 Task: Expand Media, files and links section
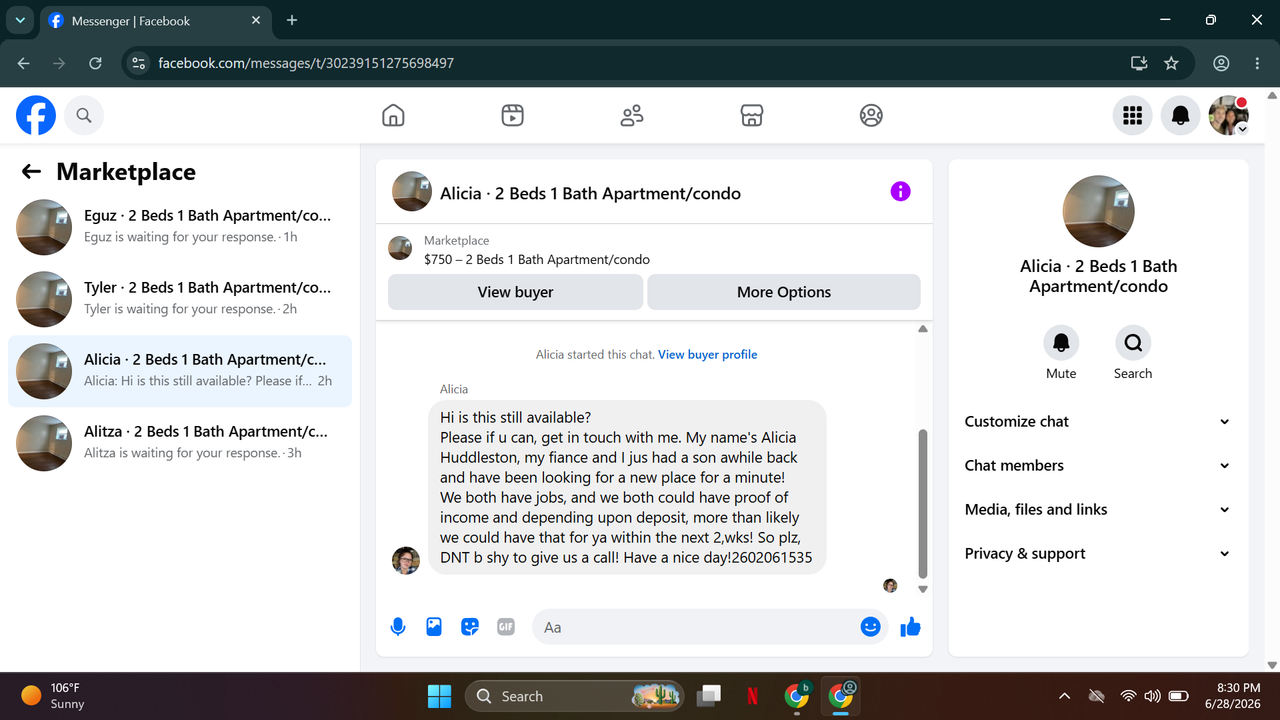pos(1098,510)
